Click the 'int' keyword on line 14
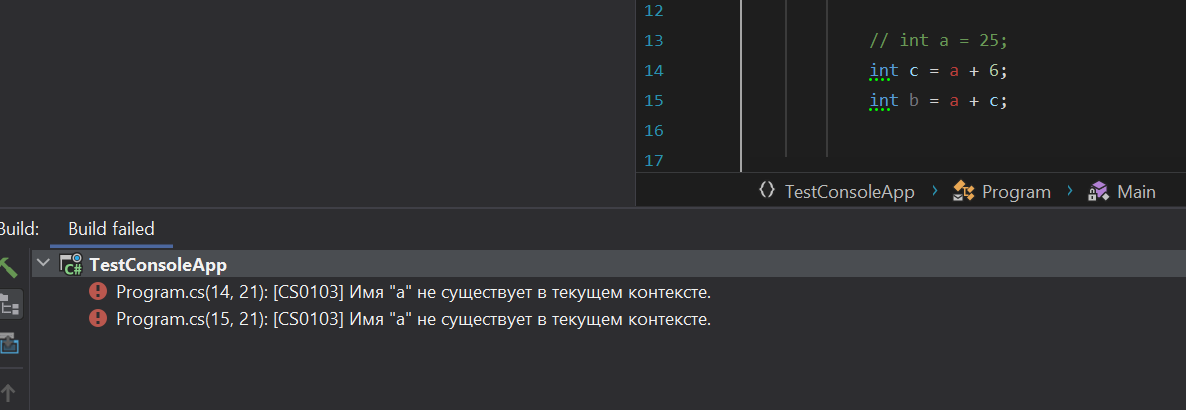1186x410 pixels. click(884, 70)
